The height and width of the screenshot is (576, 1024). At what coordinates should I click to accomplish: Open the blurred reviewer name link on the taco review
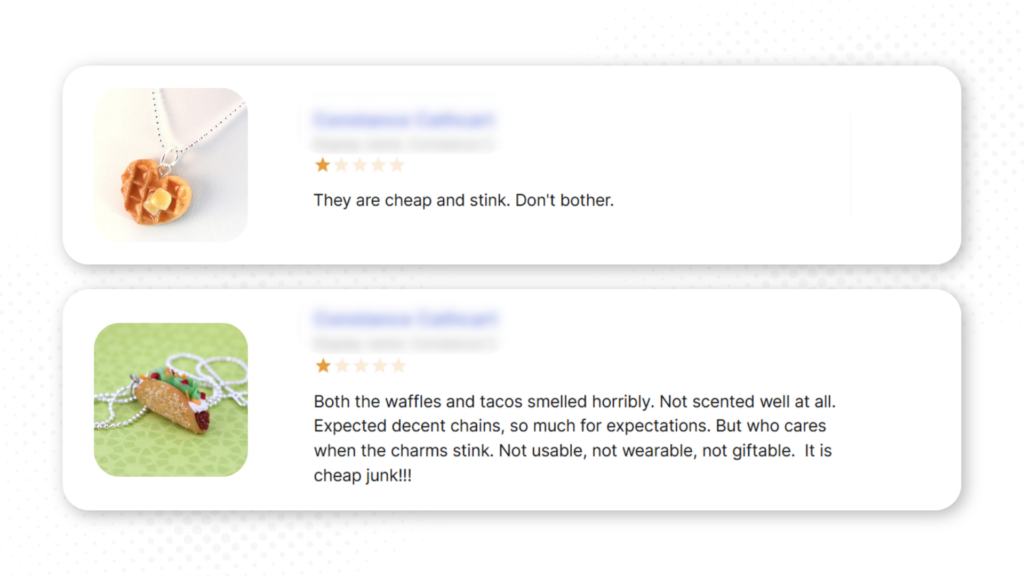tap(403, 320)
